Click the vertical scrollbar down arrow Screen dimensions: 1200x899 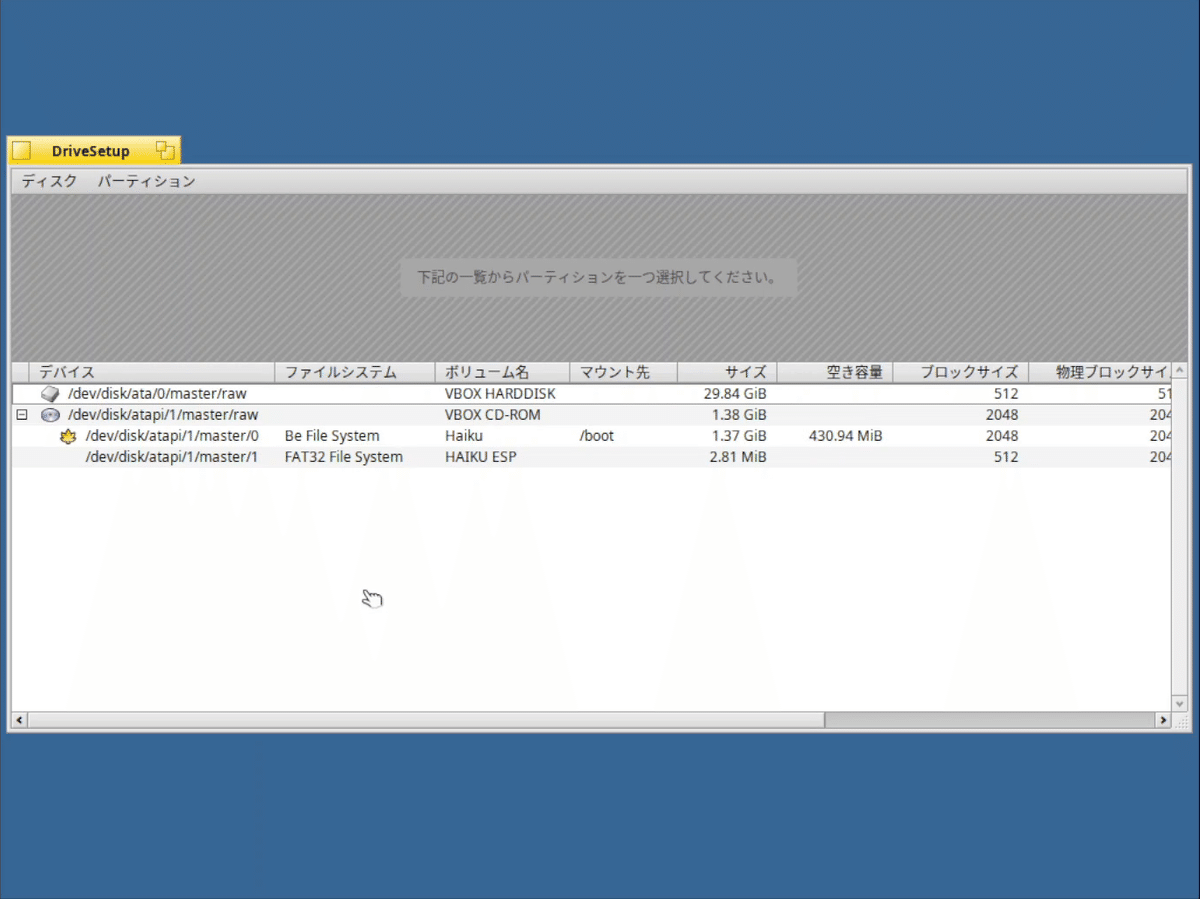(x=1179, y=704)
